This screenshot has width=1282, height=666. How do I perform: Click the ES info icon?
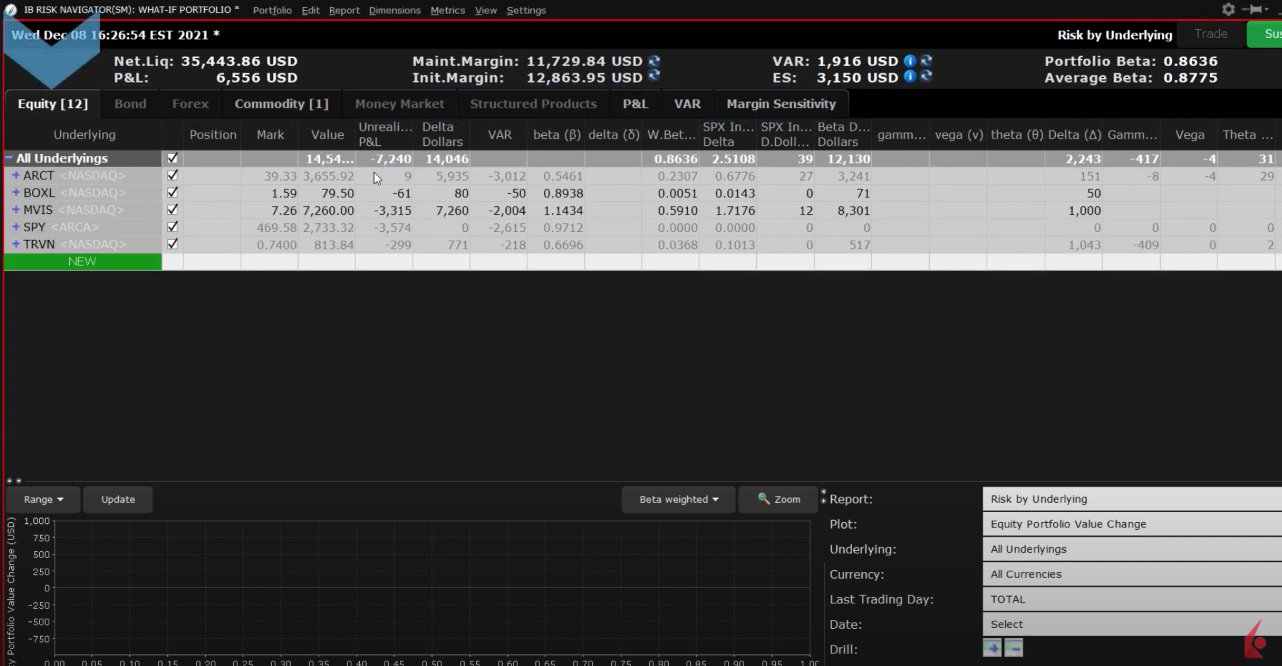[x=910, y=77]
